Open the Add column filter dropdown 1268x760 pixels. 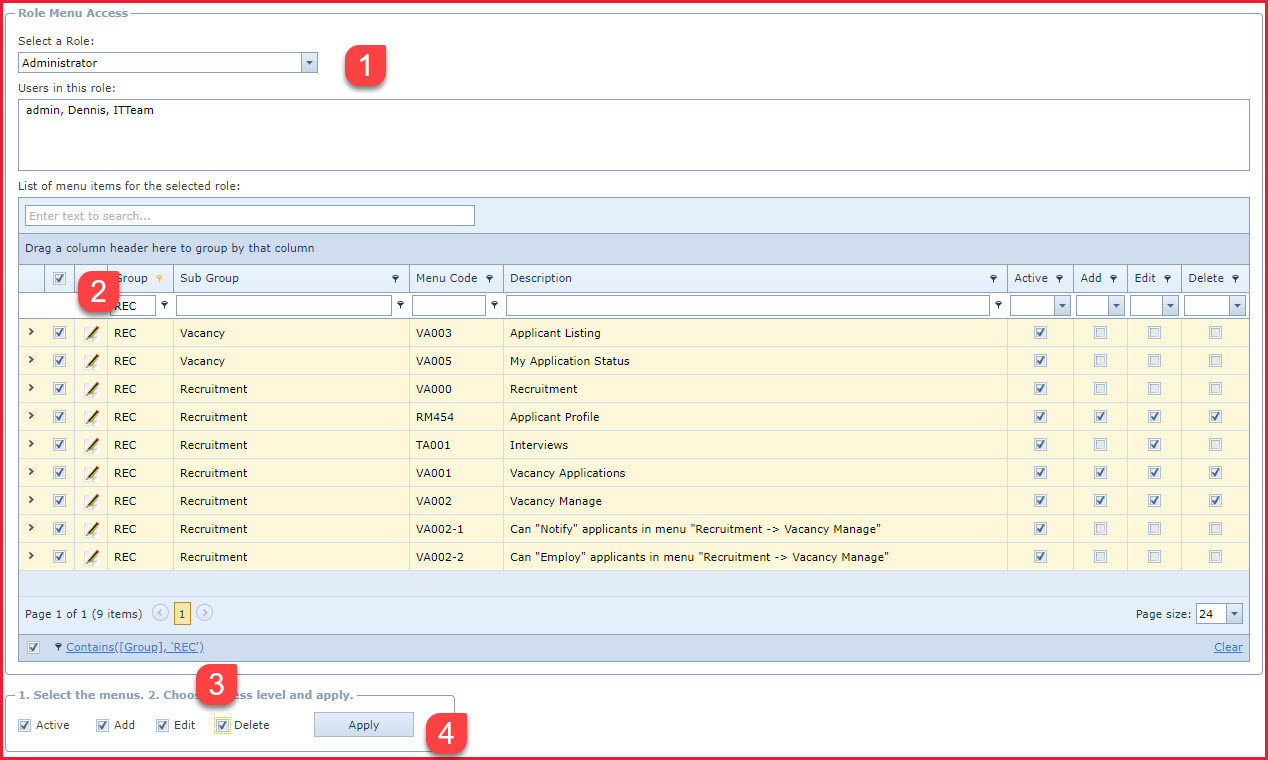(x=1116, y=306)
